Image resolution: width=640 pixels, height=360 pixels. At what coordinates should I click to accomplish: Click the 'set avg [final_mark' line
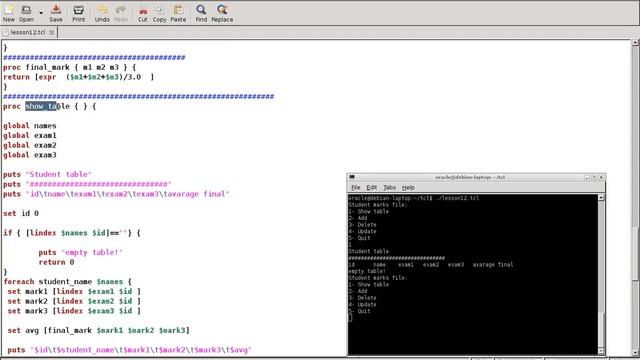[x=98, y=330]
